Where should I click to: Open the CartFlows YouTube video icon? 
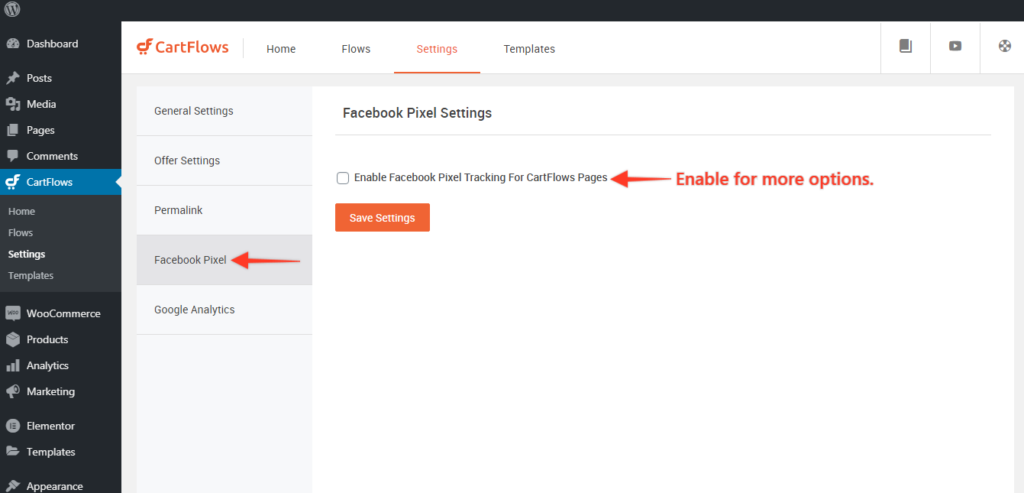[x=955, y=46]
